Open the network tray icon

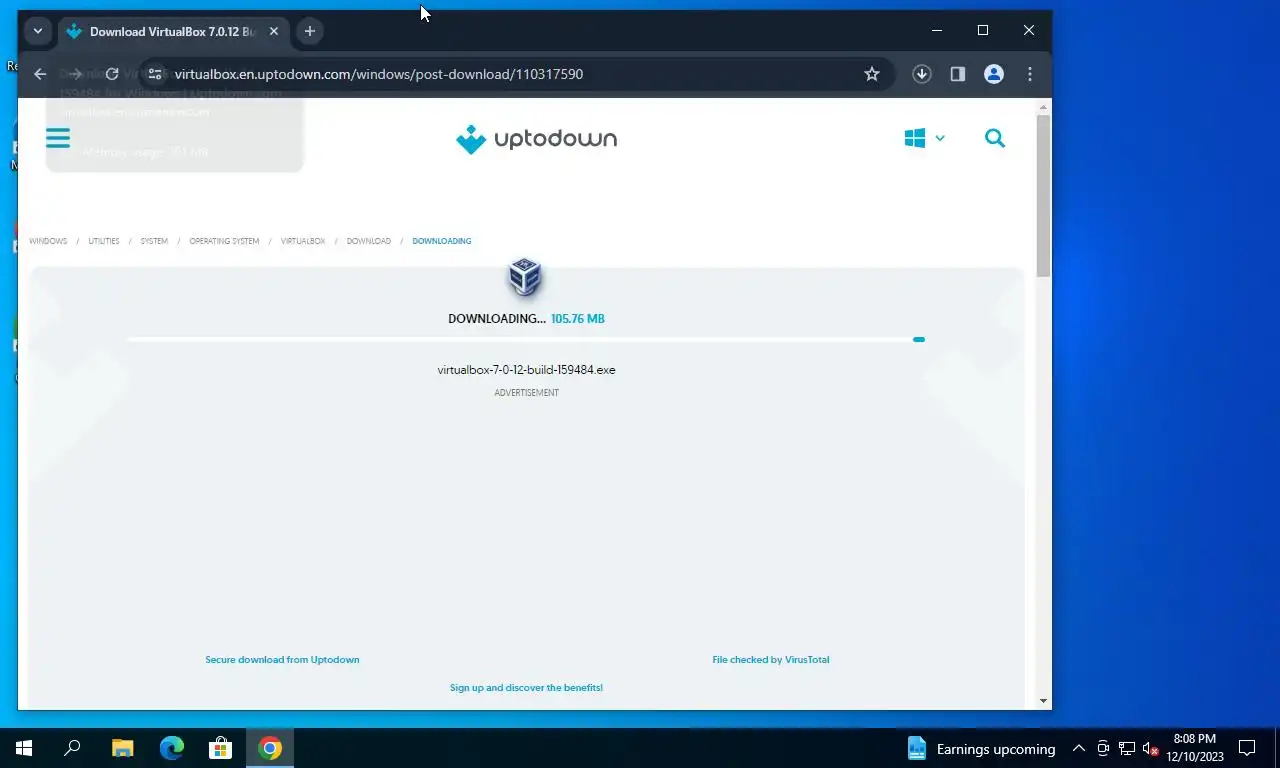tap(1127, 748)
